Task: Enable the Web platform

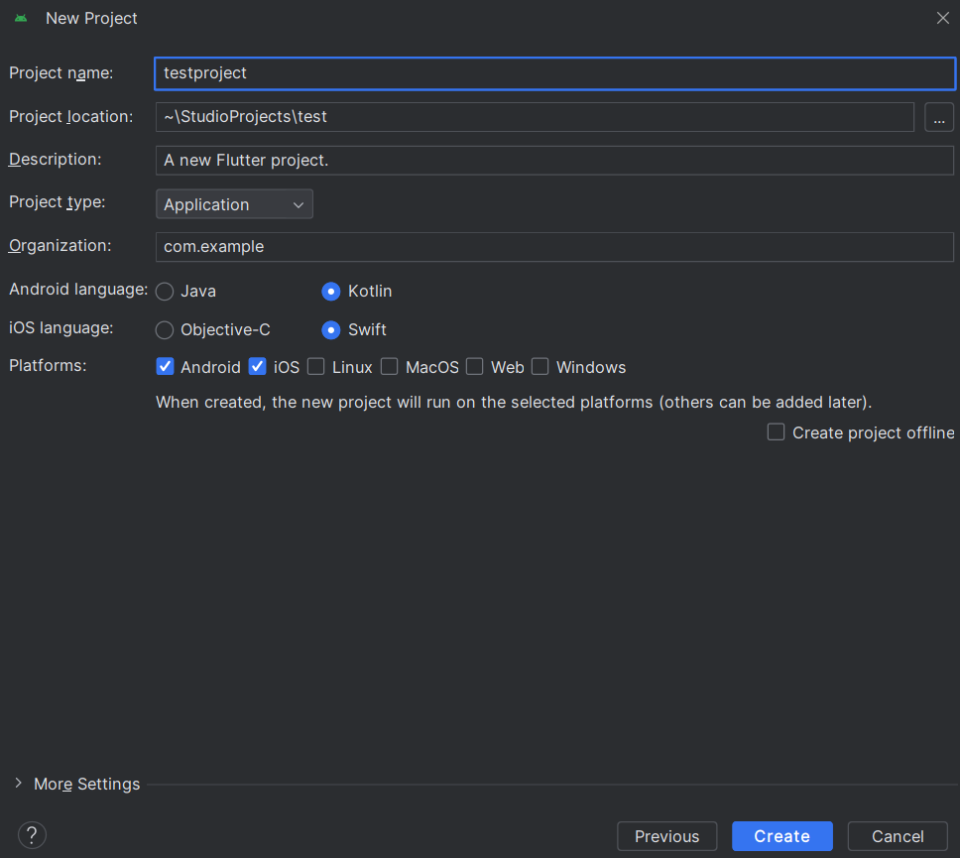Action: click(x=474, y=366)
